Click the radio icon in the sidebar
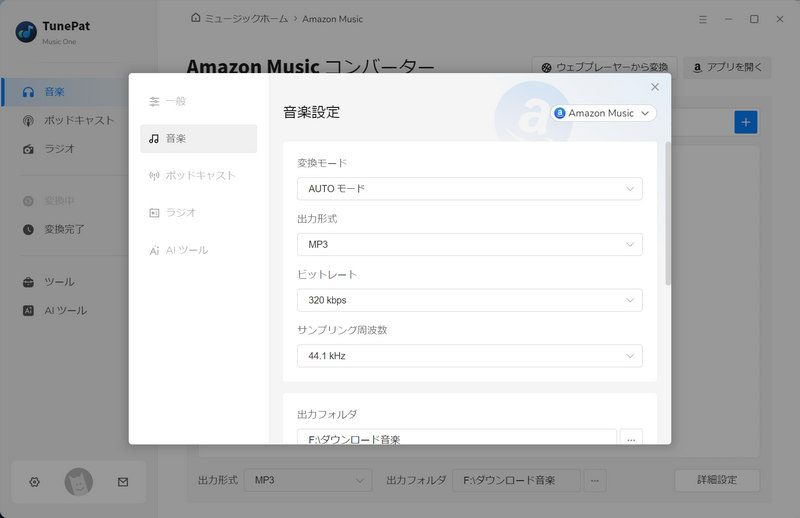The width and height of the screenshot is (800, 518). [x=29, y=149]
